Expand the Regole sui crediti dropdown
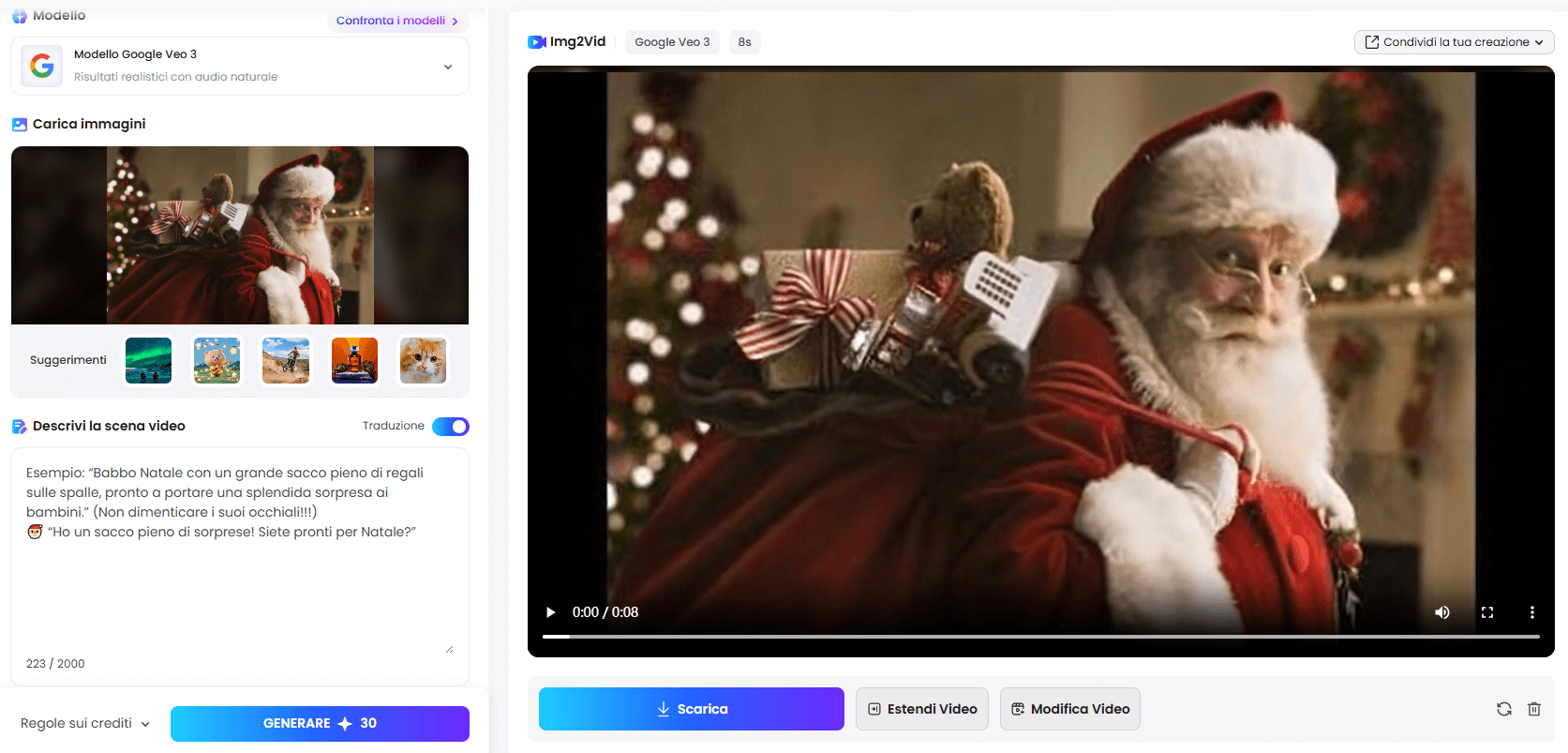Screen dimensions: 1568x753 (85, 724)
